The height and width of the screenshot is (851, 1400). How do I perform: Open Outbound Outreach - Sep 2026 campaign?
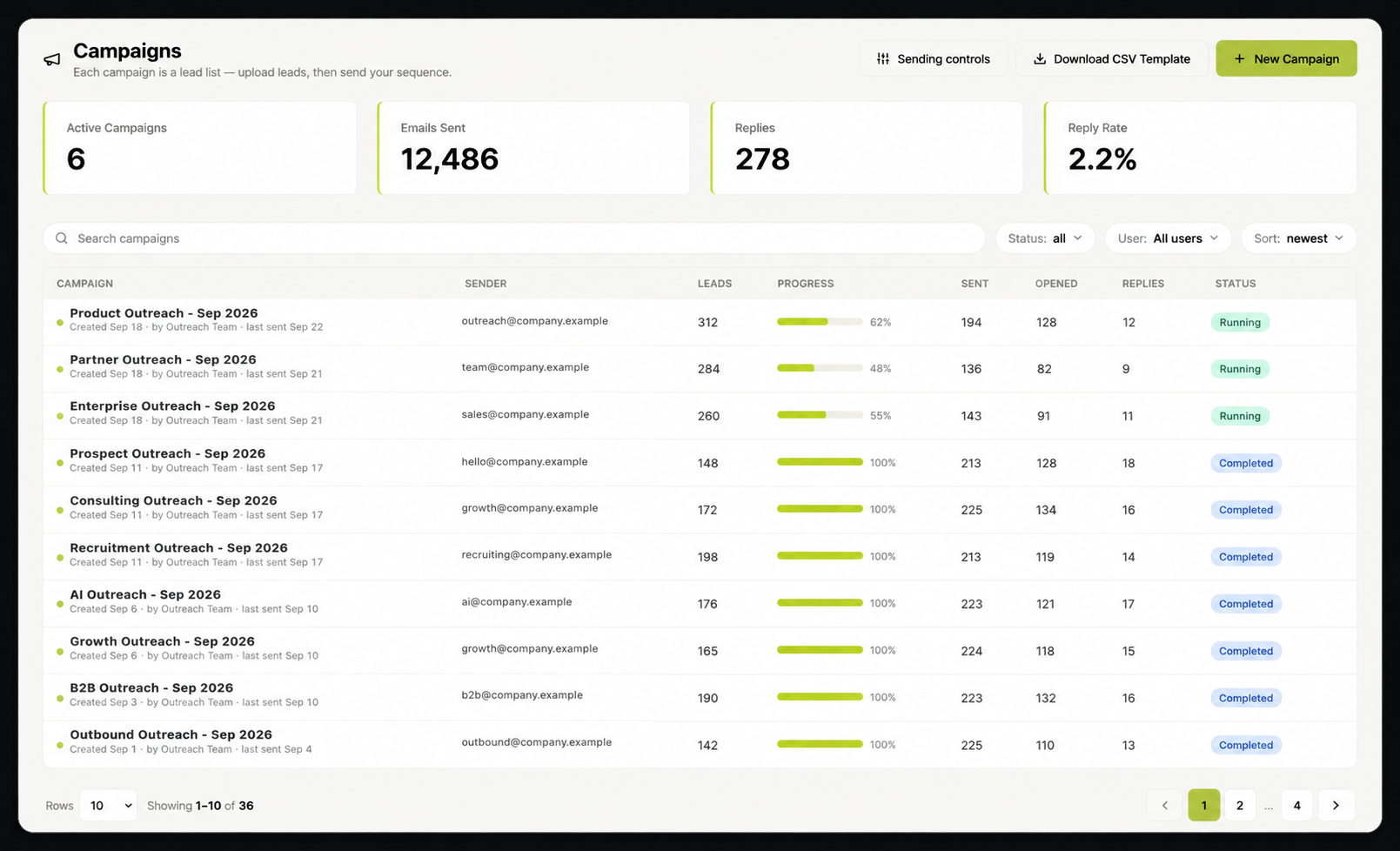[171, 734]
